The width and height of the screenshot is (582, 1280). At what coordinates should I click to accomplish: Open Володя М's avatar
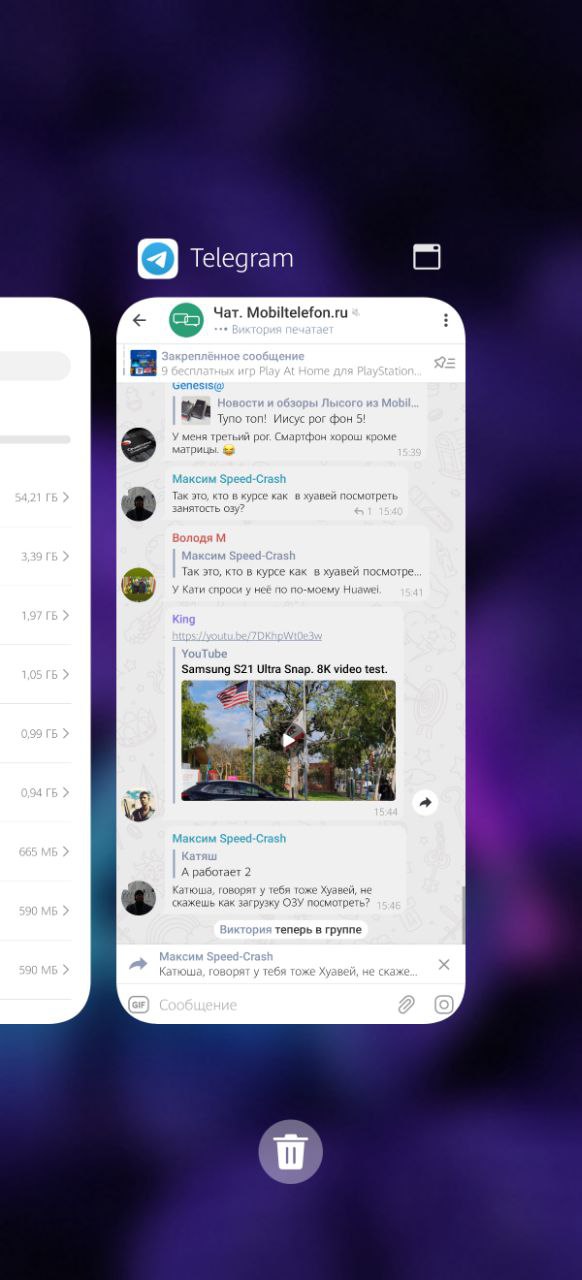coord(139,584)
